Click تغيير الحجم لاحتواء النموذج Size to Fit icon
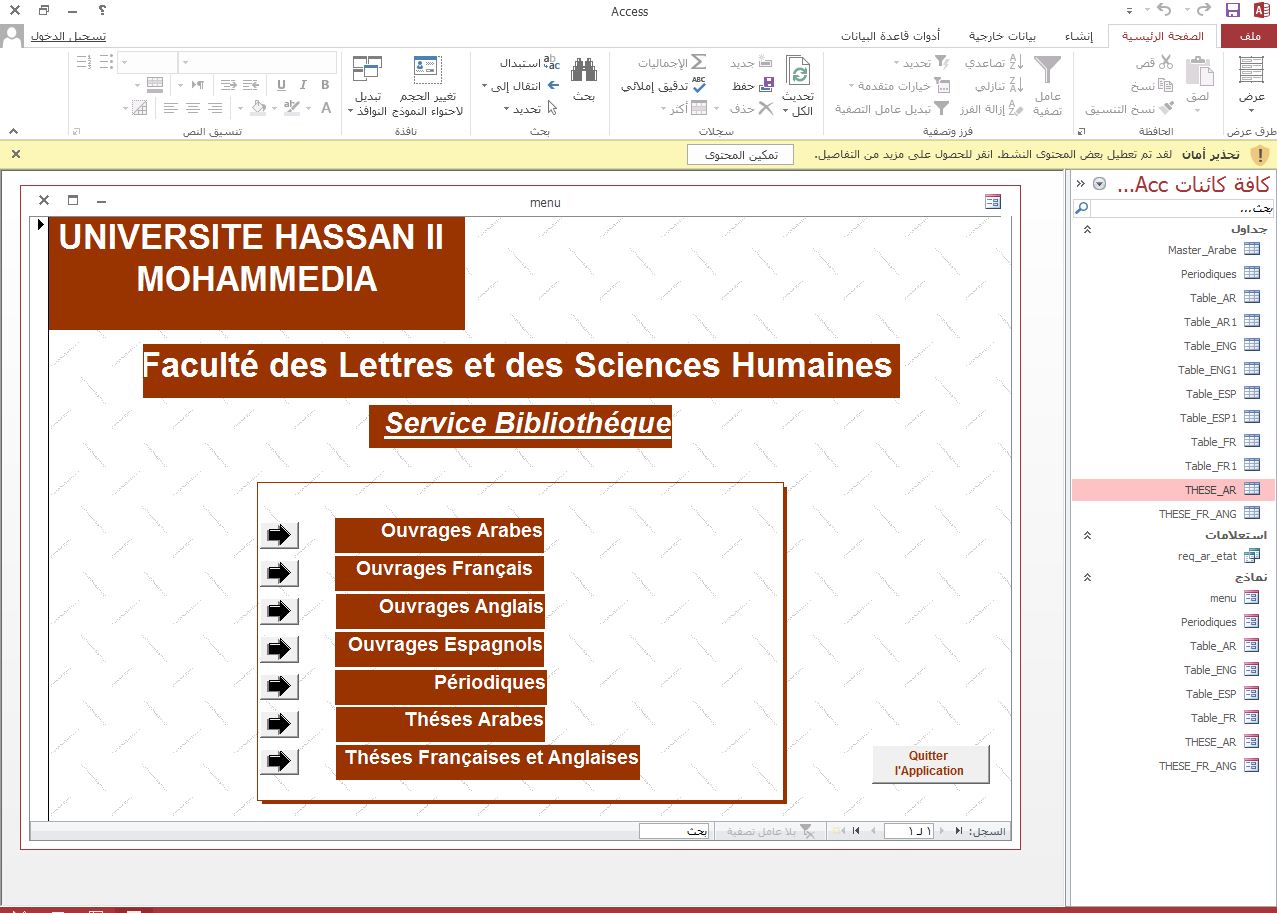1277x913 pixels. pos(427,70)
